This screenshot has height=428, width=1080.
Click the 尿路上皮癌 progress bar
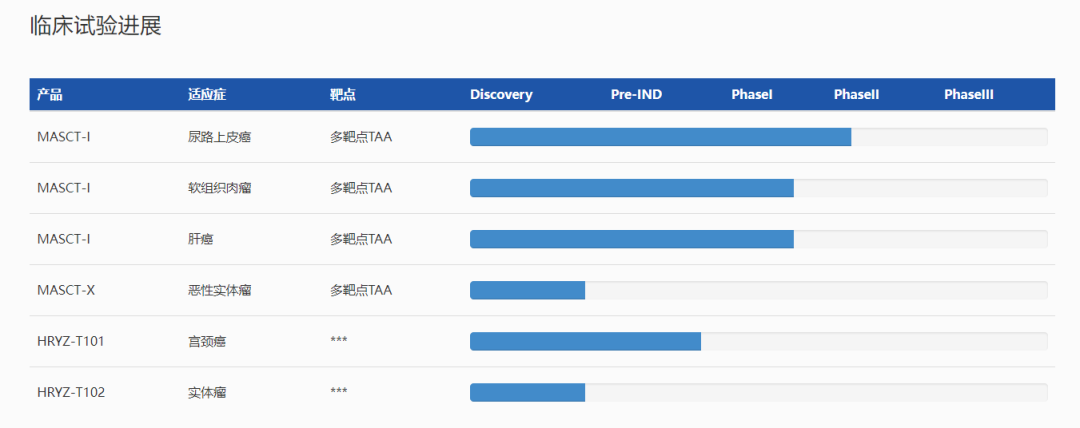click(759, 137)
